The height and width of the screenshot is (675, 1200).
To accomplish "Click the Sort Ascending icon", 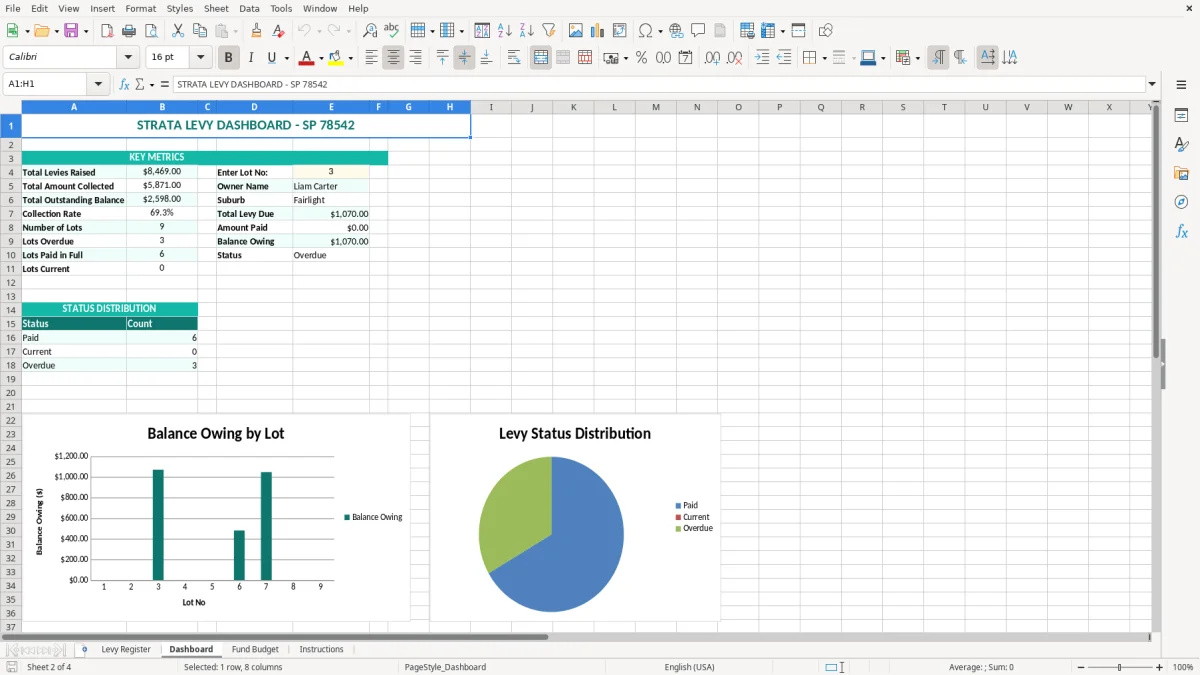I will pyautogui.click(x=505, y=31).
